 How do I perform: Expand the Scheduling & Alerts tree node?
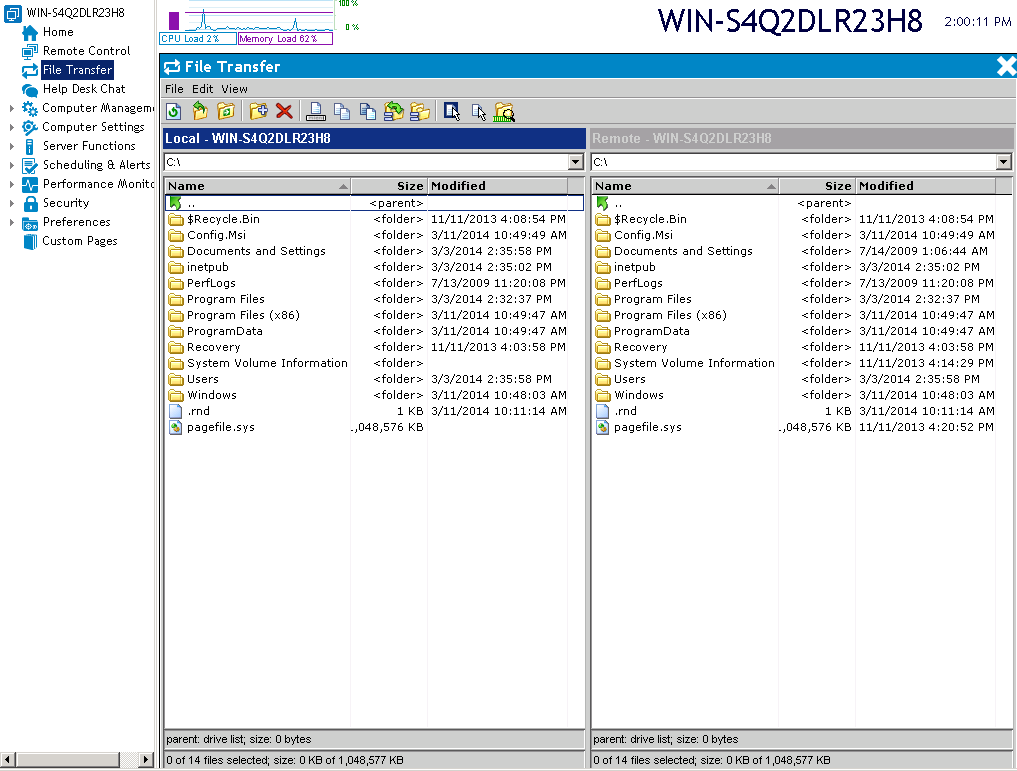point(12,165)
